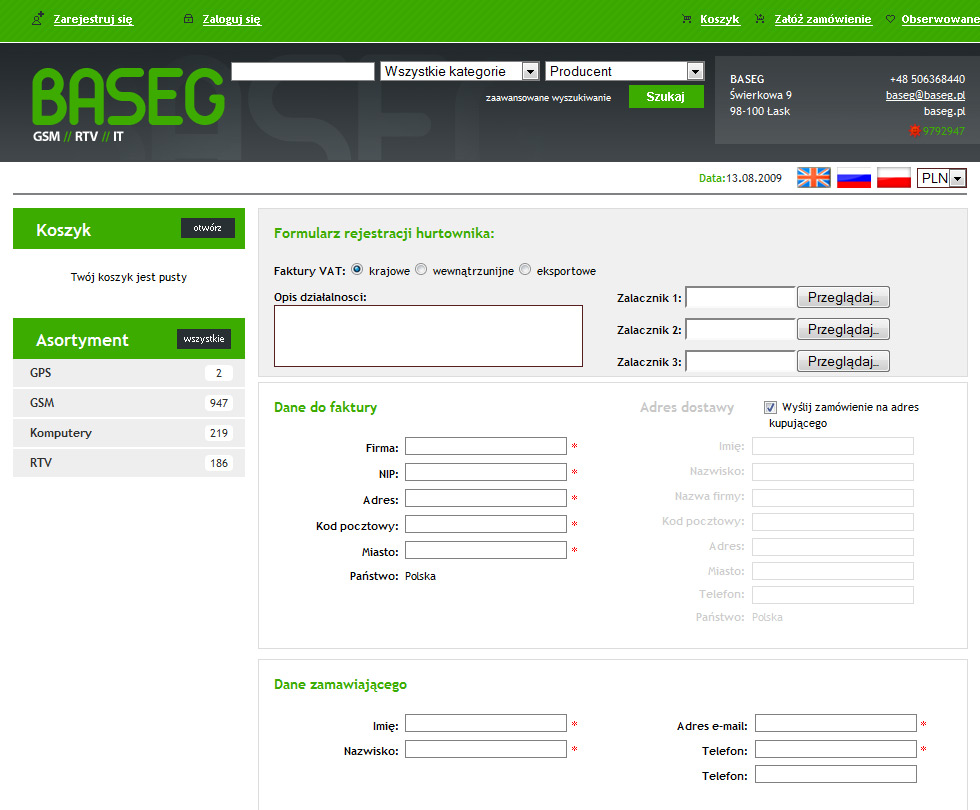This screenshot has width=980, height=810.
Task: Click the register user icon beside Zarejestruj się
Action: 38,19
